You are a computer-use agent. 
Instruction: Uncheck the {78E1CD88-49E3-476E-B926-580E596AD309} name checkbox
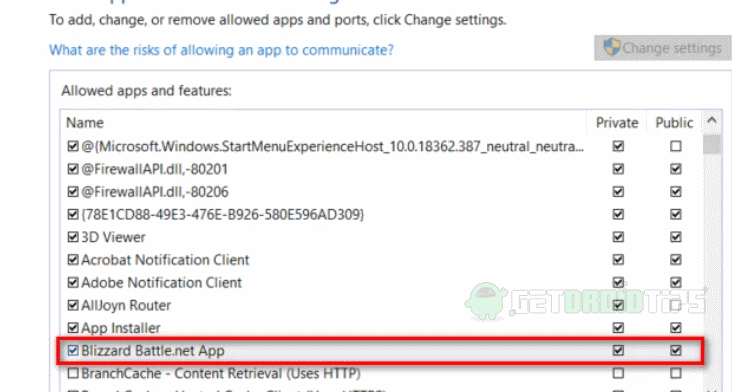[73, 214]
